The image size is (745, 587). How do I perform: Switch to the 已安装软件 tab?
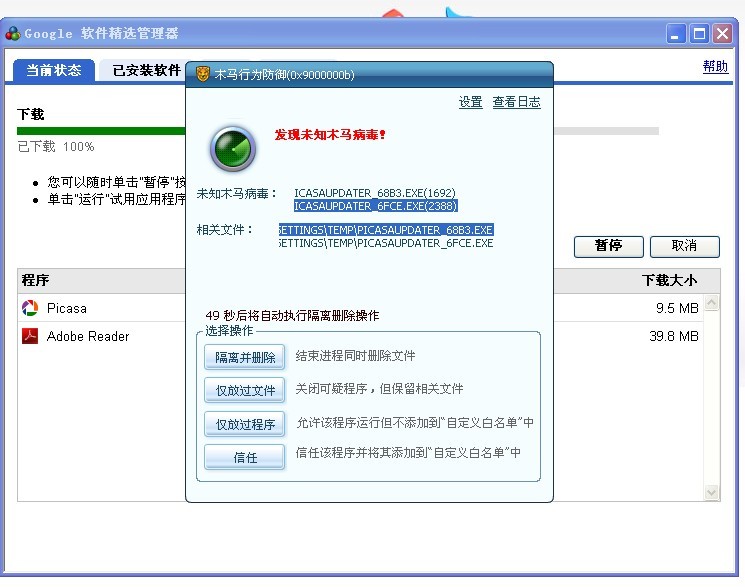(x=146, y=70)
